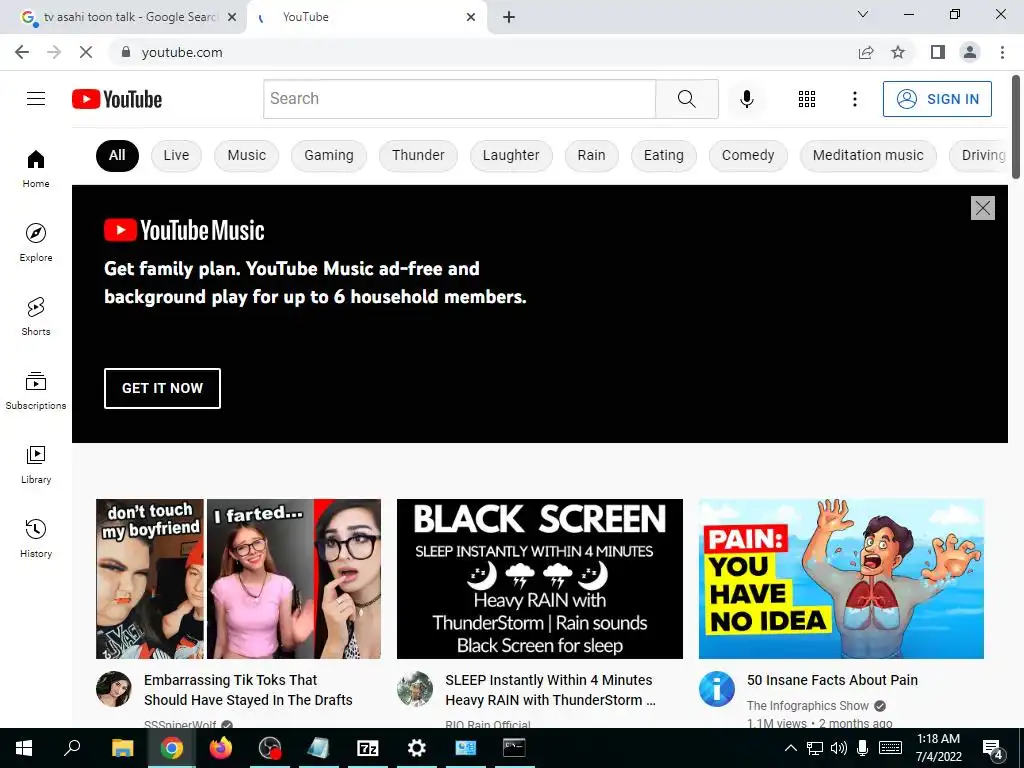Click the SIGN IN button
This screenshot has width=1024, height=768.
pos(937,99)
